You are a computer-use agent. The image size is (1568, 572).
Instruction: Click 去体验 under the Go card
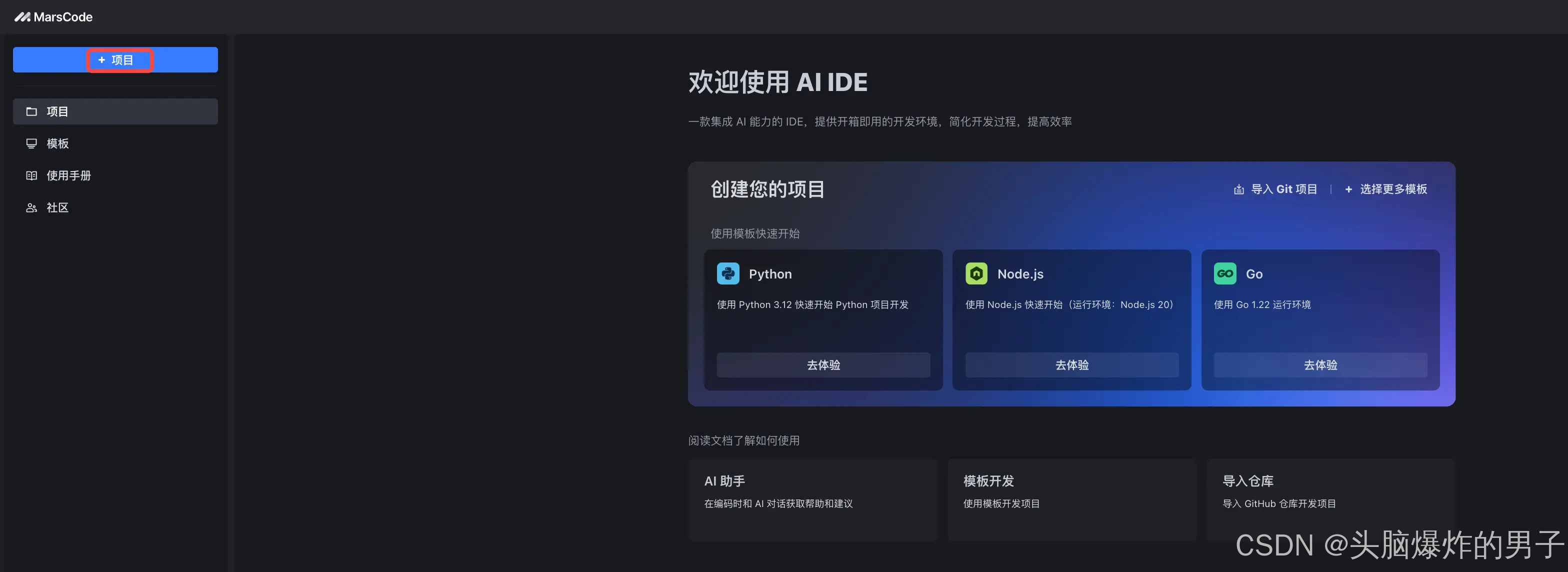pos(1319,365)
